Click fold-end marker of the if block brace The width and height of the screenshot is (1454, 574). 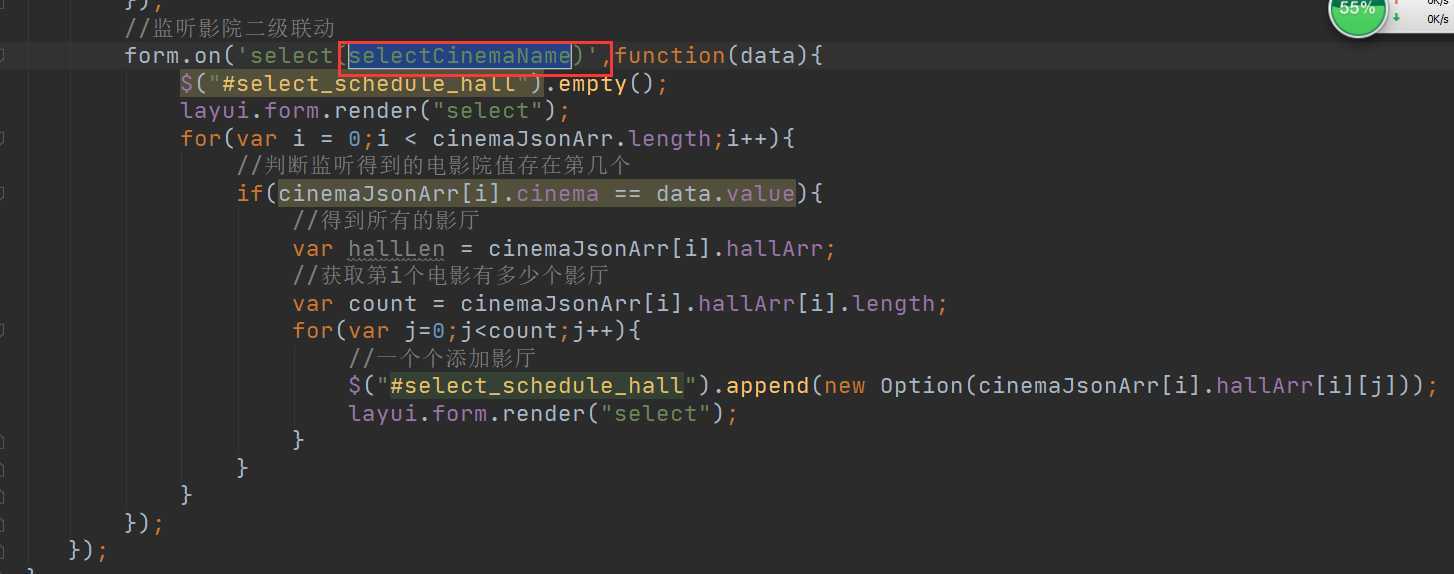point(3,467)
